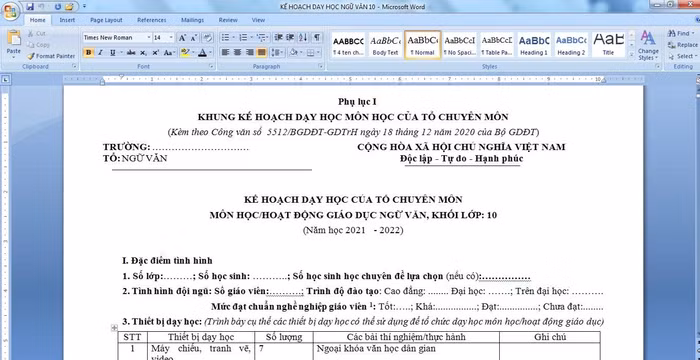The height and width of the screenshot is (360, 700).
Task: Toggle Bold formatting
Action: [x=88, y=53]
